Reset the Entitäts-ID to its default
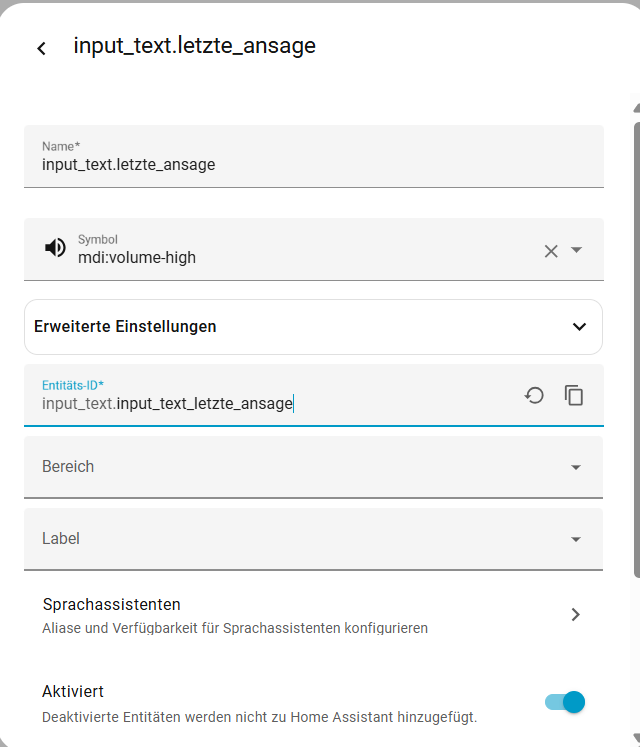Screen dimensions: 640x747 [534, 395]
